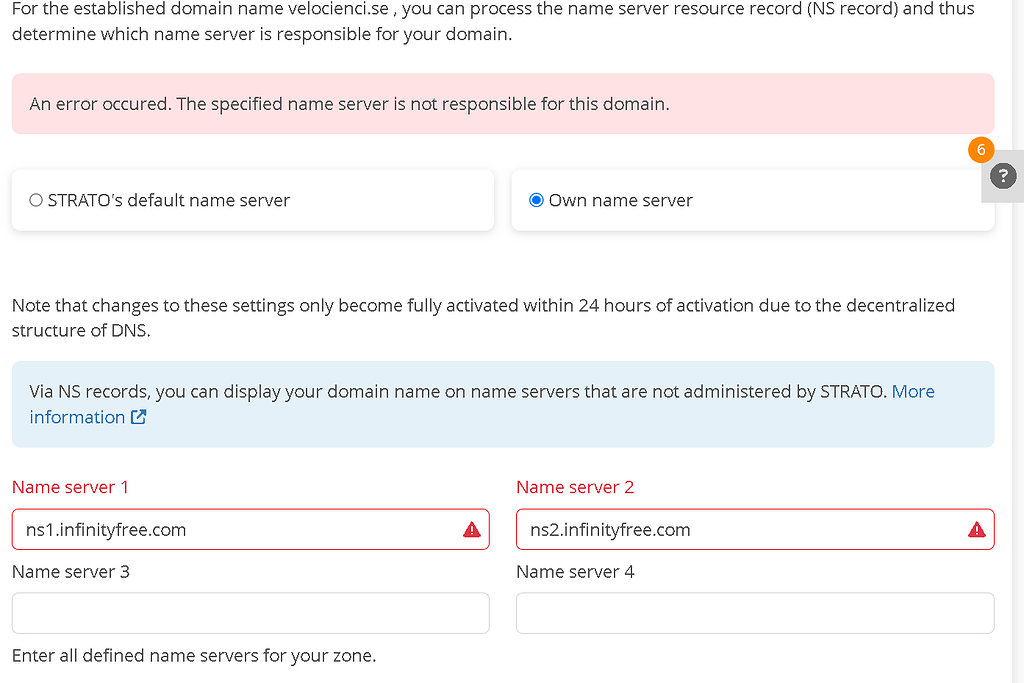Click the 'Enter all defined name servers' hint
This screenshot has width=1024, height=683.
tap(194, 656)
